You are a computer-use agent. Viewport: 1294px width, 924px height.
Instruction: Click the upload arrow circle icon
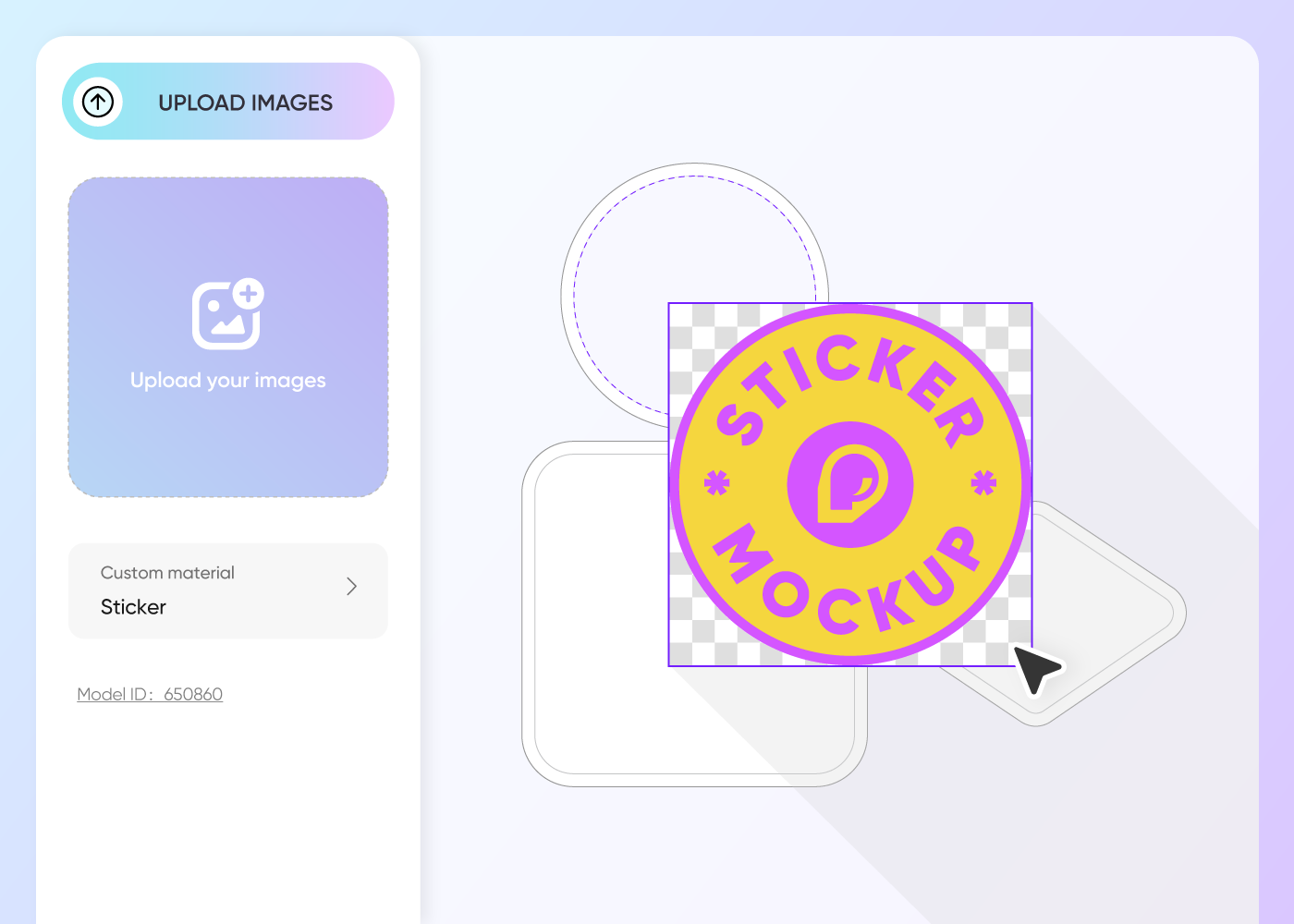pyautogui.click(x=98, y=102)
